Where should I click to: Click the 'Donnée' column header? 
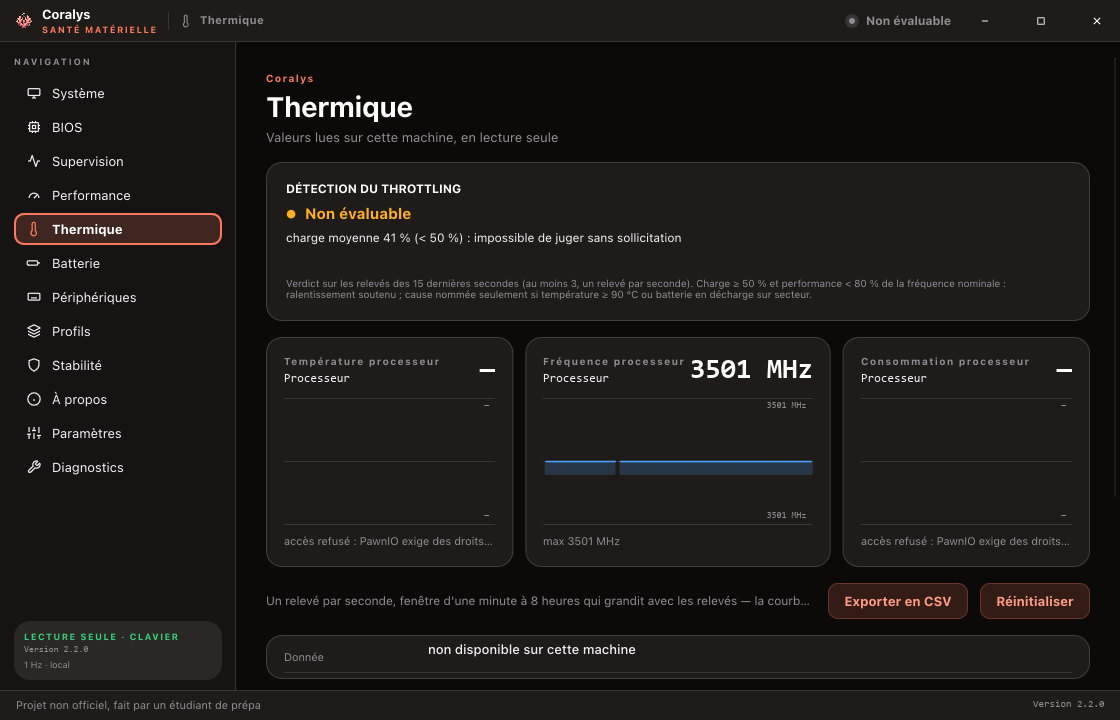(304, 657)
